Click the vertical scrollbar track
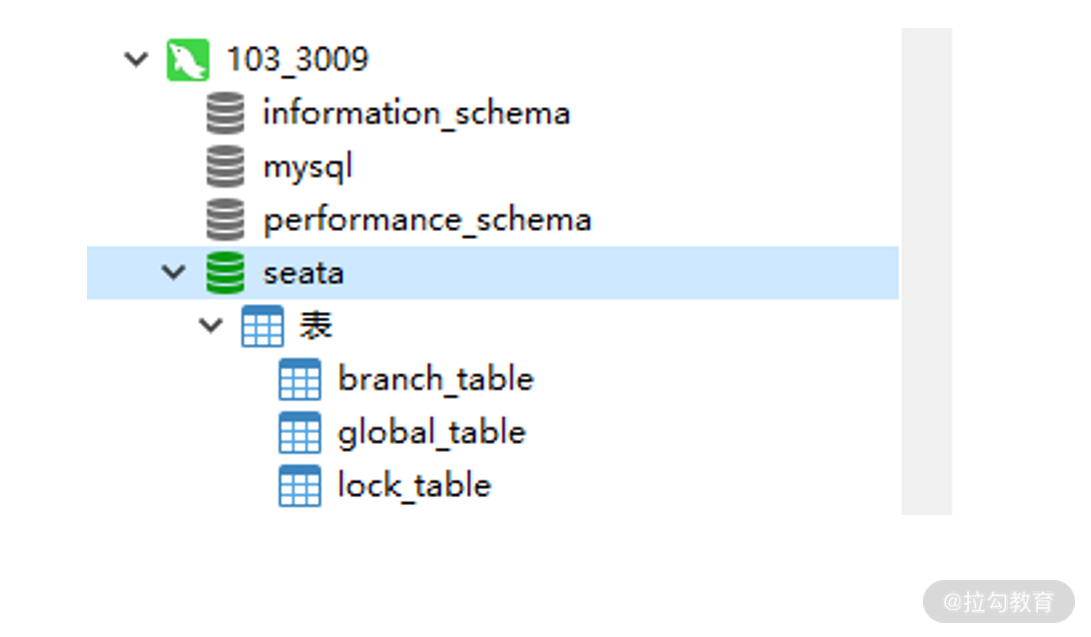Screen dimensions: 1091x637 pos(926,271)
